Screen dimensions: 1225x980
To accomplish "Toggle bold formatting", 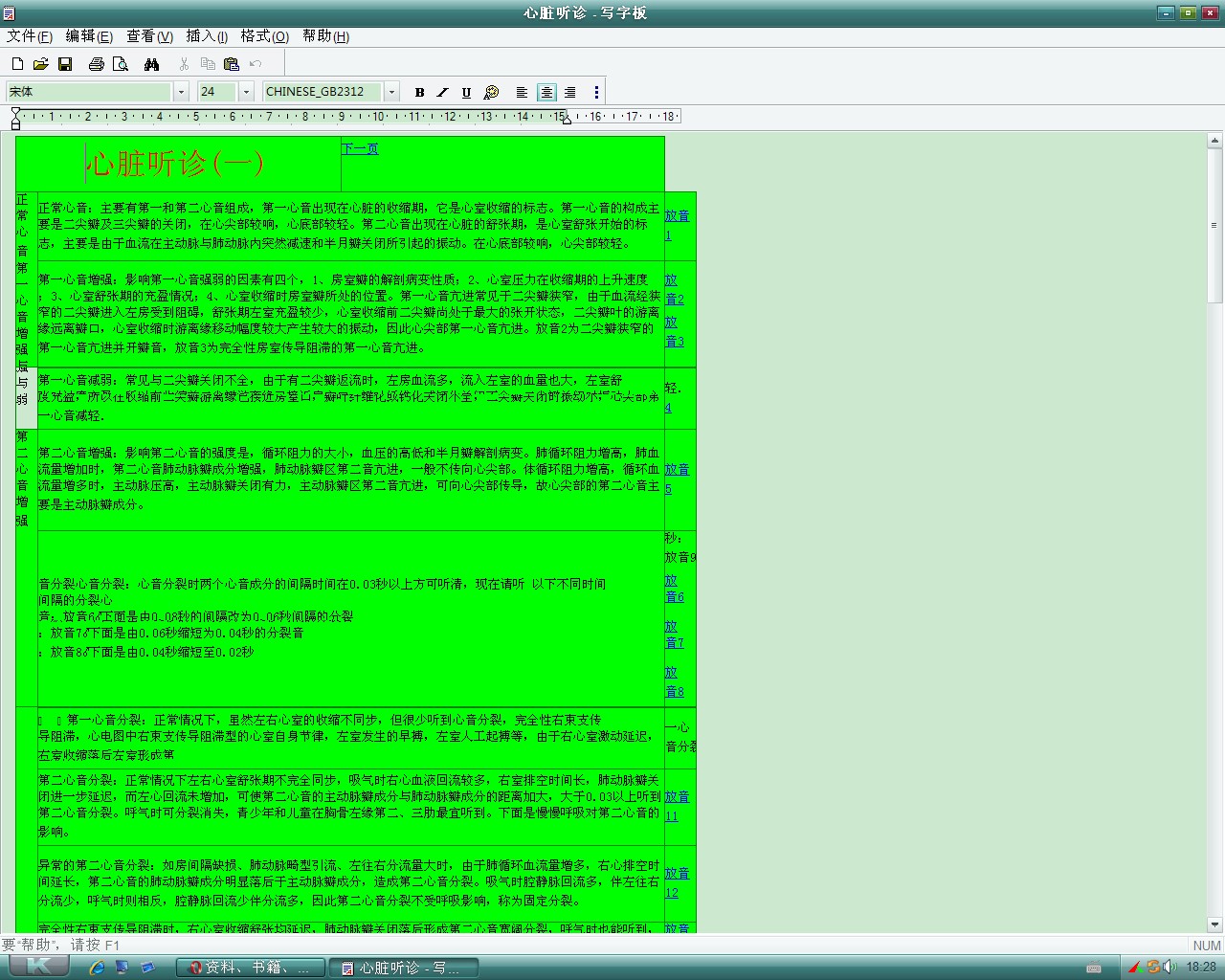I will tap(419, 93).
